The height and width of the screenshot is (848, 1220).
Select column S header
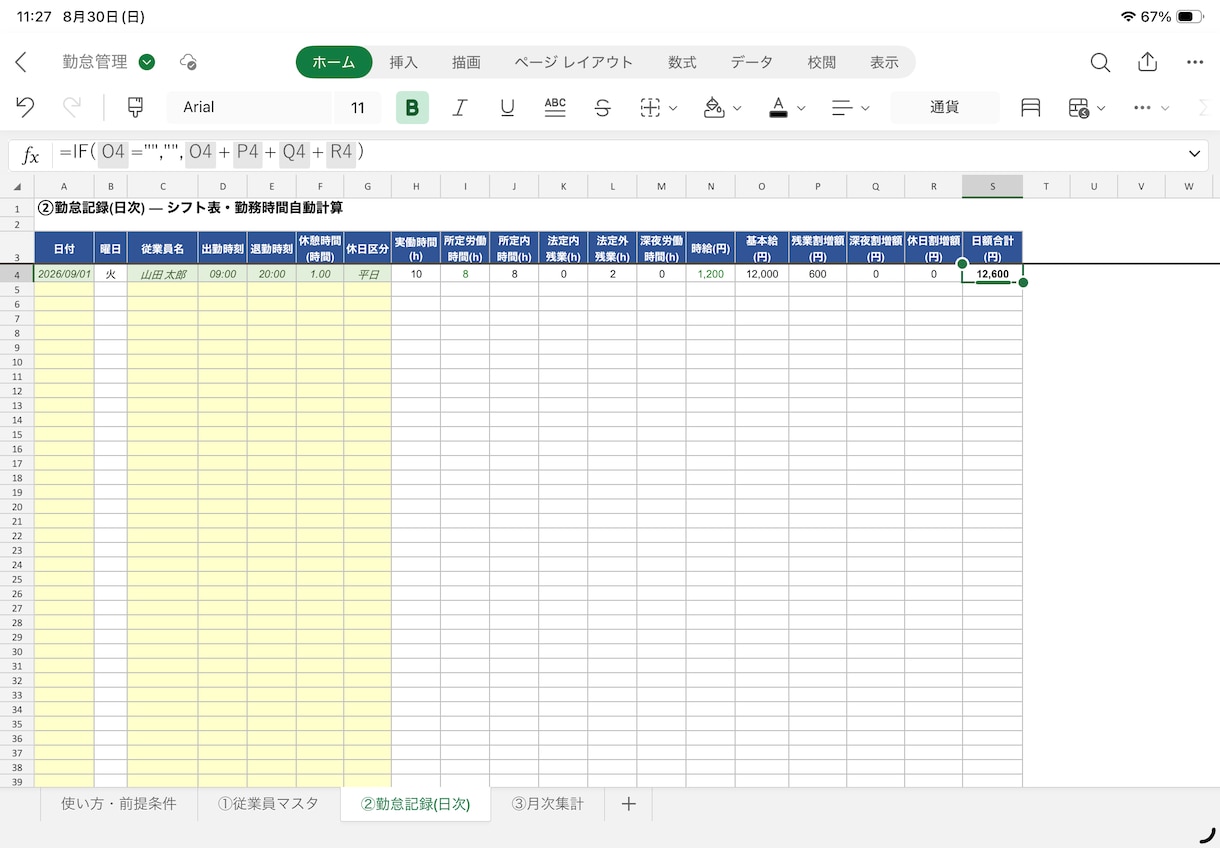point(992,186)
